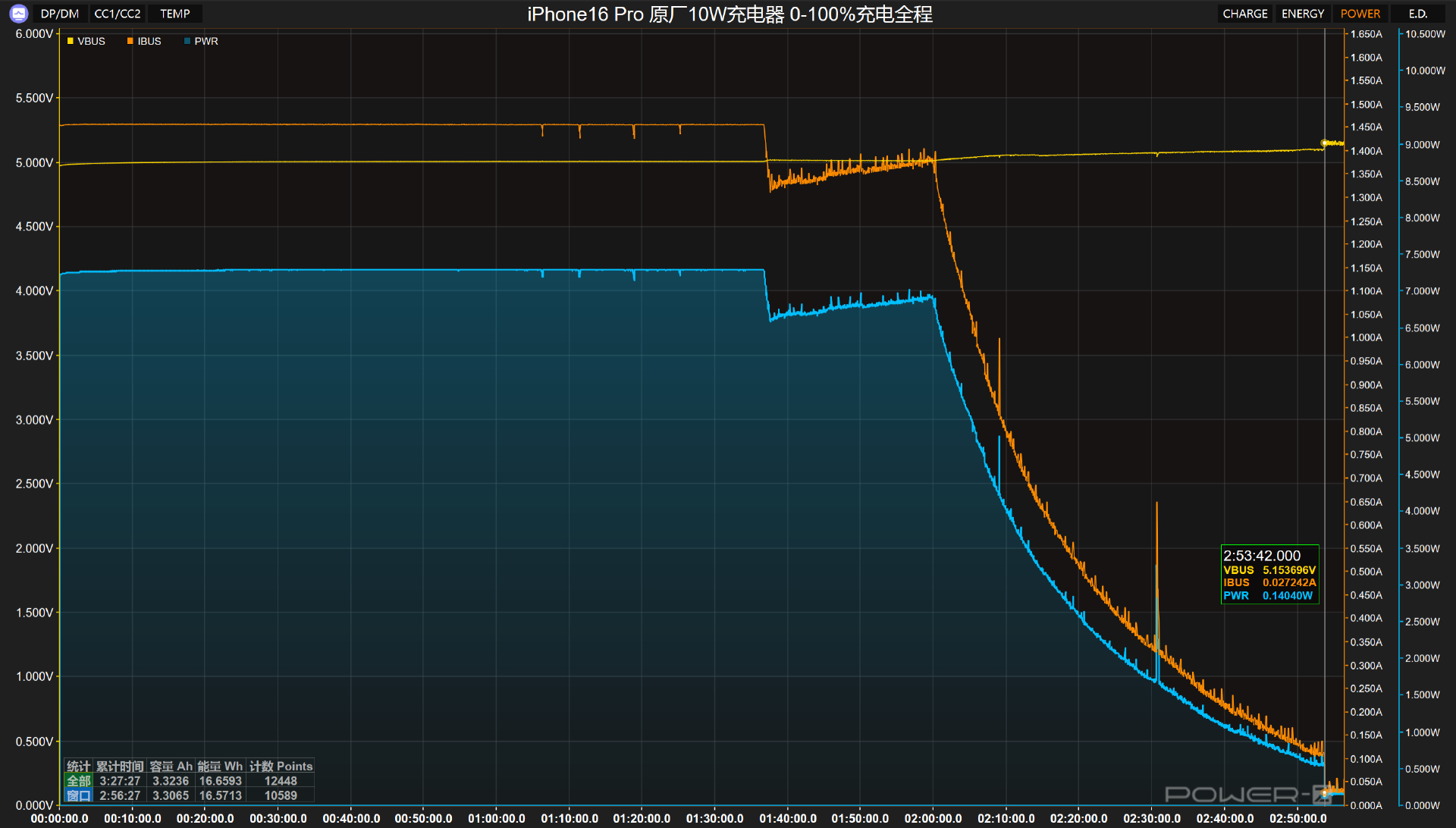This screenshot has width=1456, height=828.
Task: Select the 窗口 statistics row label
Action: coord(79,795)
